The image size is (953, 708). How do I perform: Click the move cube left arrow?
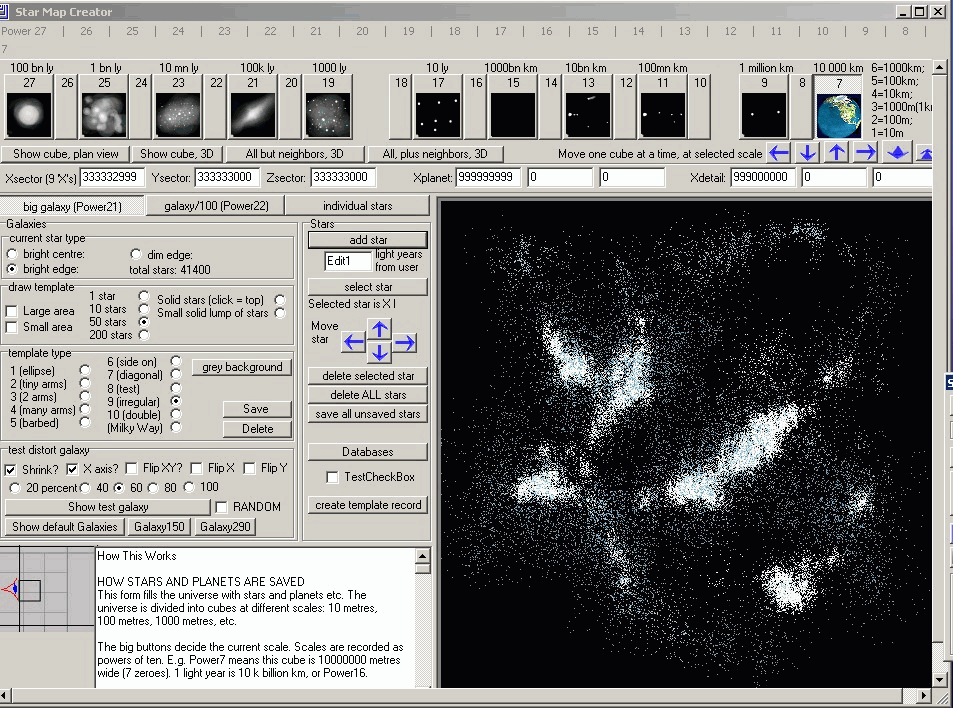(779, 153)
